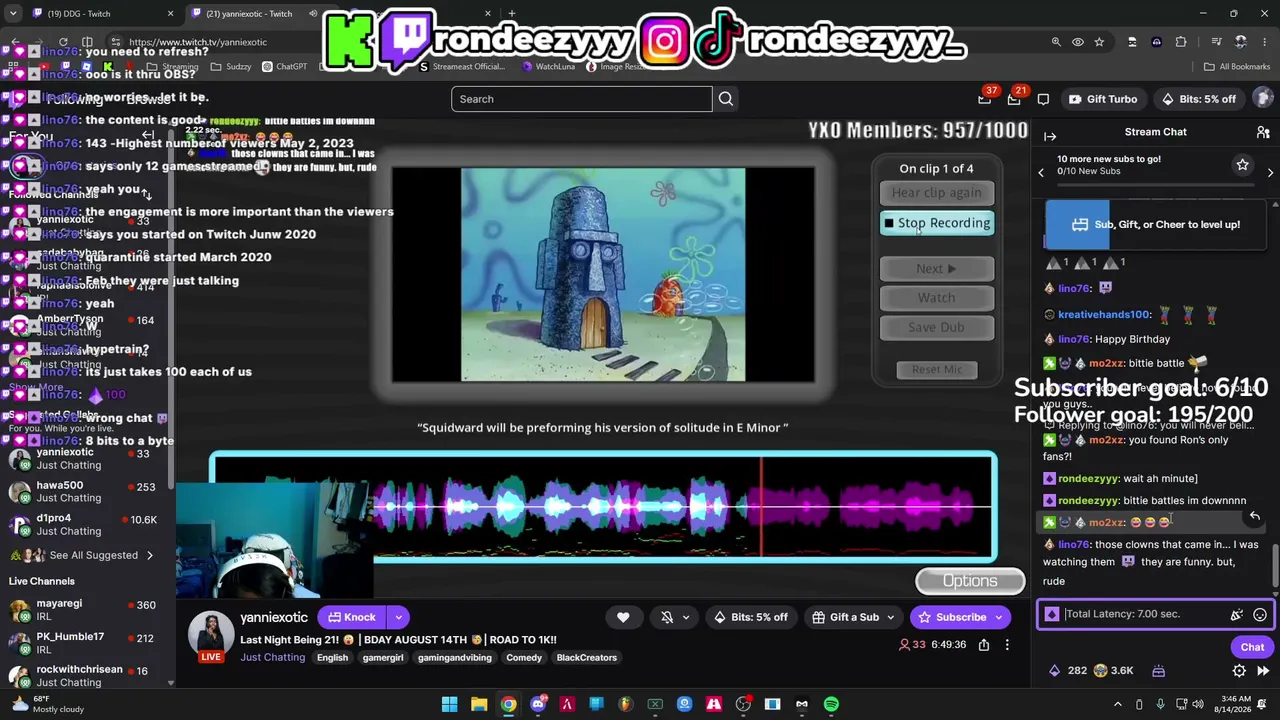Open File Explorer from the taskbar
This screenshot has height=720, width=1280.
tap(479, 704)
